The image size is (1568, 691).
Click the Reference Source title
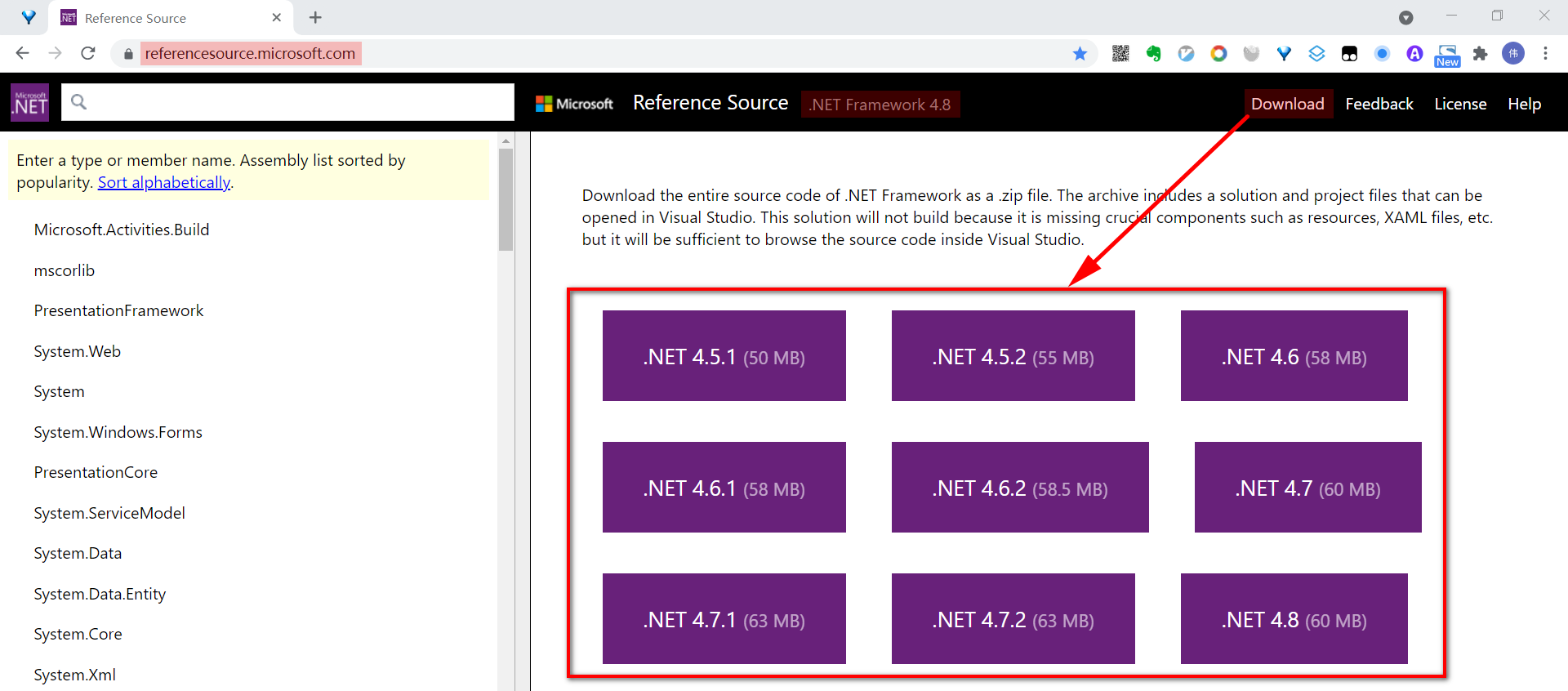pyautogui.click(x=710, y=103)
